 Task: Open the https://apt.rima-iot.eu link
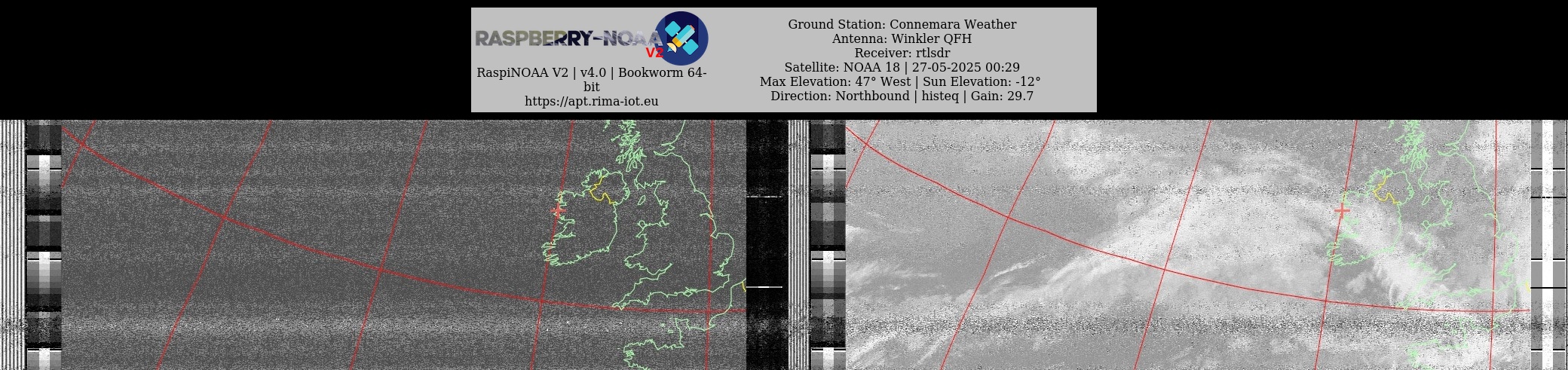click(592, 101)
